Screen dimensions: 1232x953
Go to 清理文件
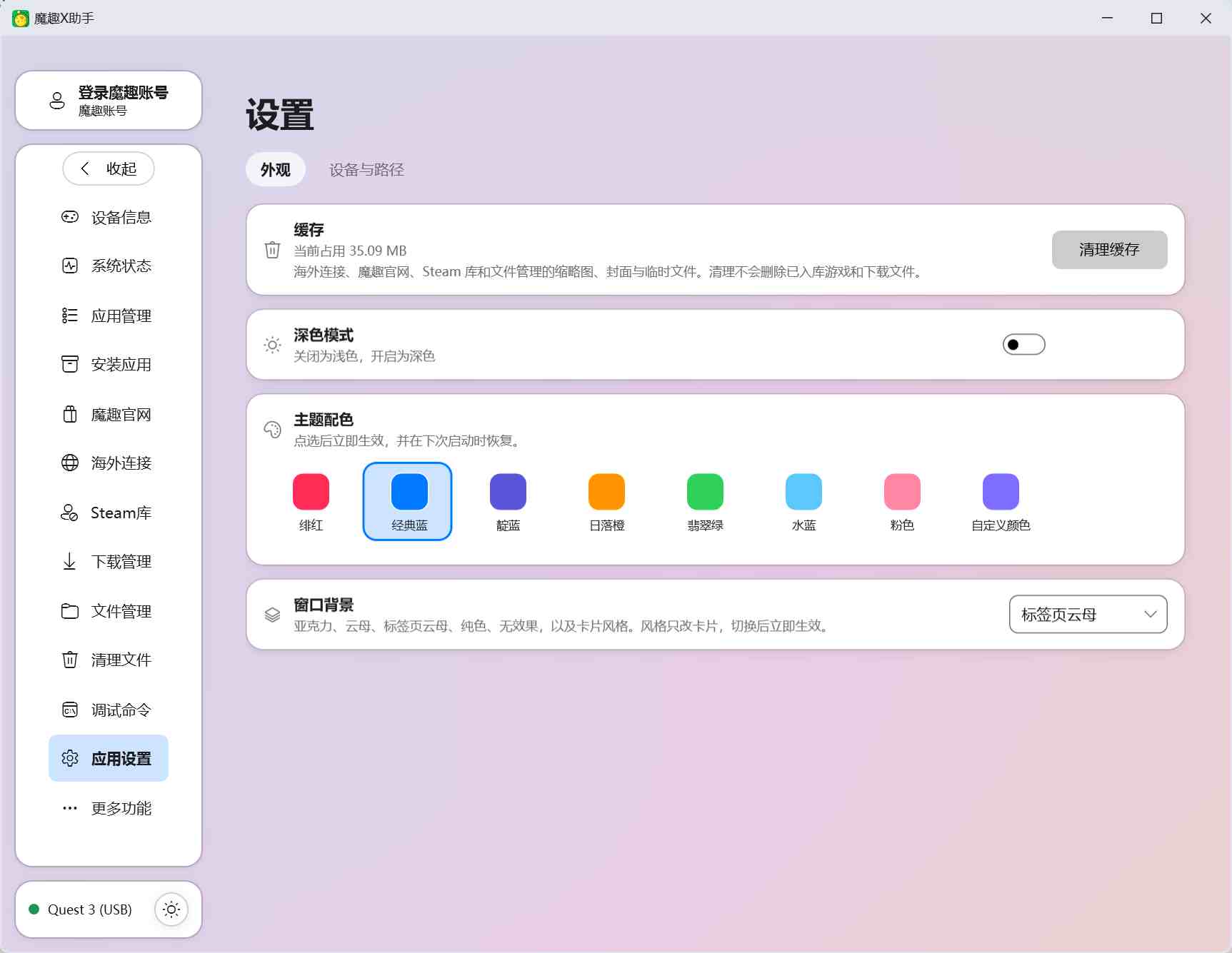click(x=109, y=660)
